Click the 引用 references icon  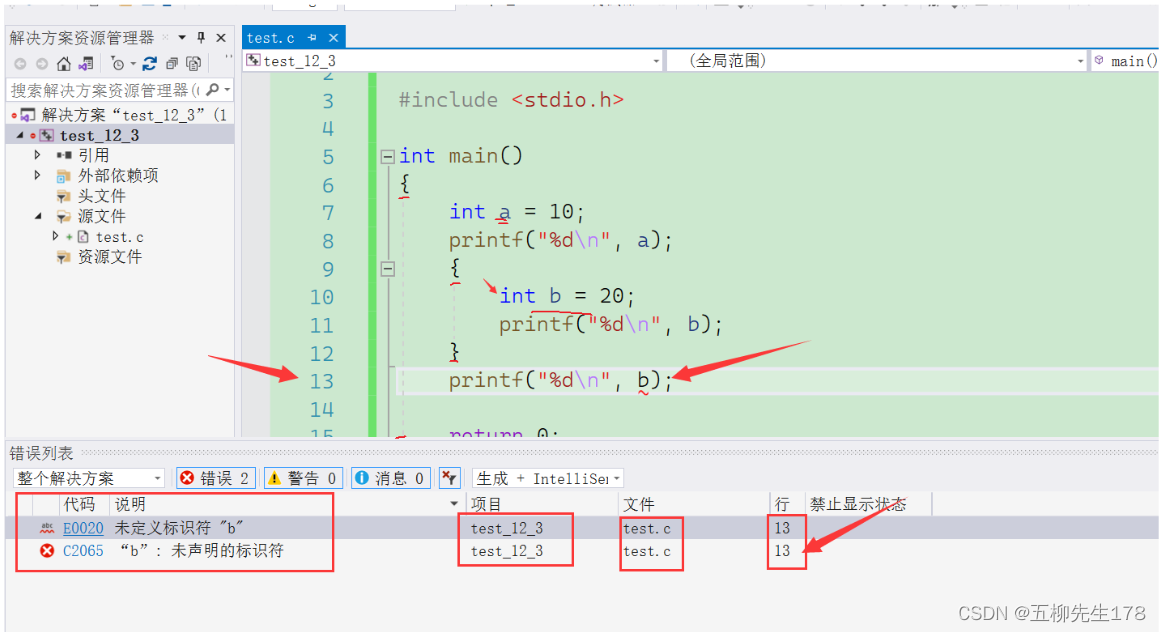[x=64, y=155]
